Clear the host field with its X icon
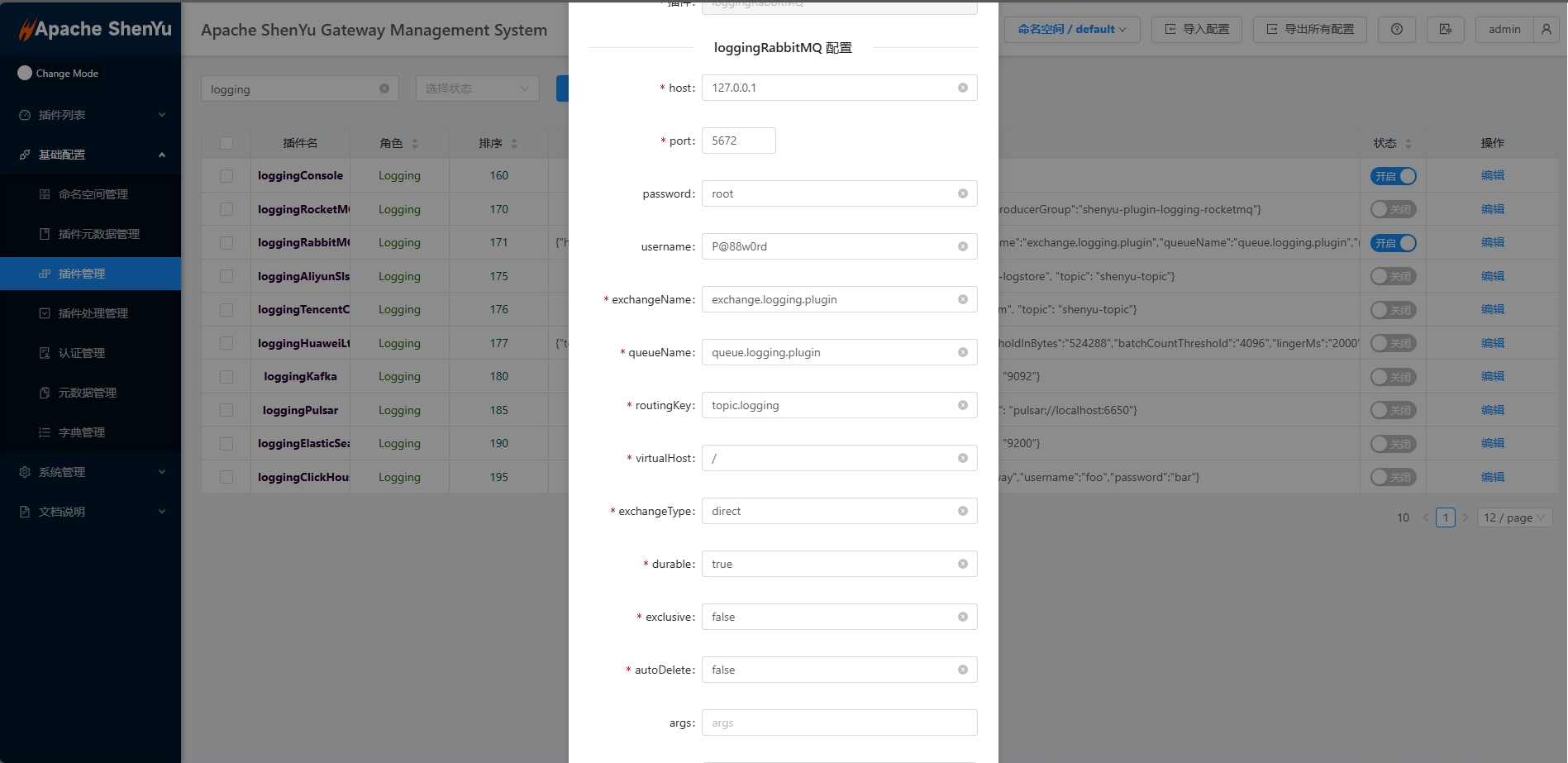Image resolution: width=1568 pixels, height=763 pixels. click(x=962, y=88)
